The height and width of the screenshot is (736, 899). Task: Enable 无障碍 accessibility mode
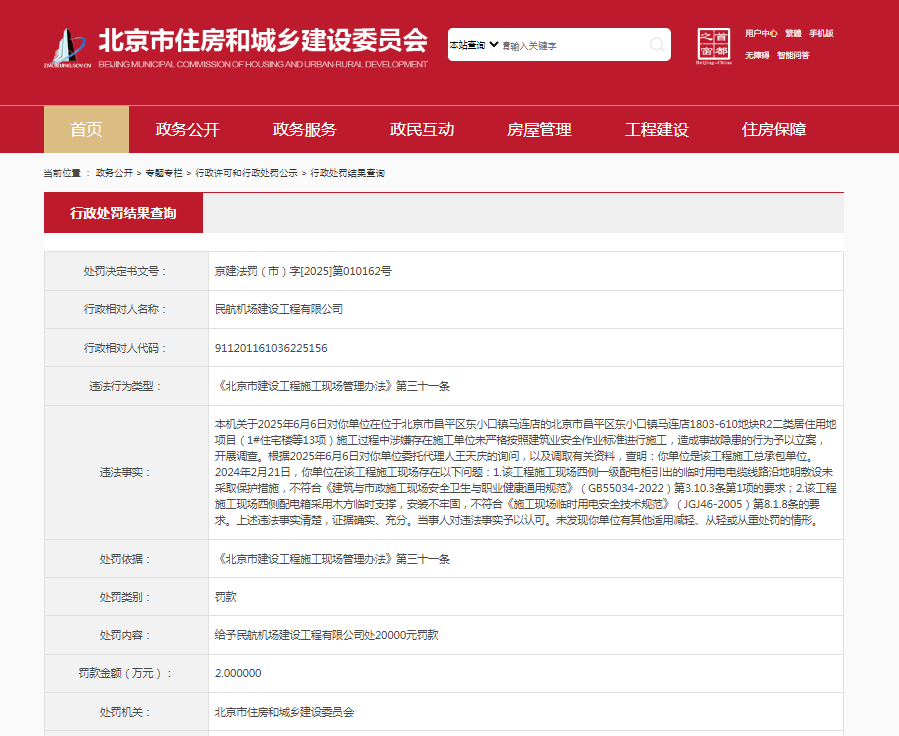tap(757, 55)
